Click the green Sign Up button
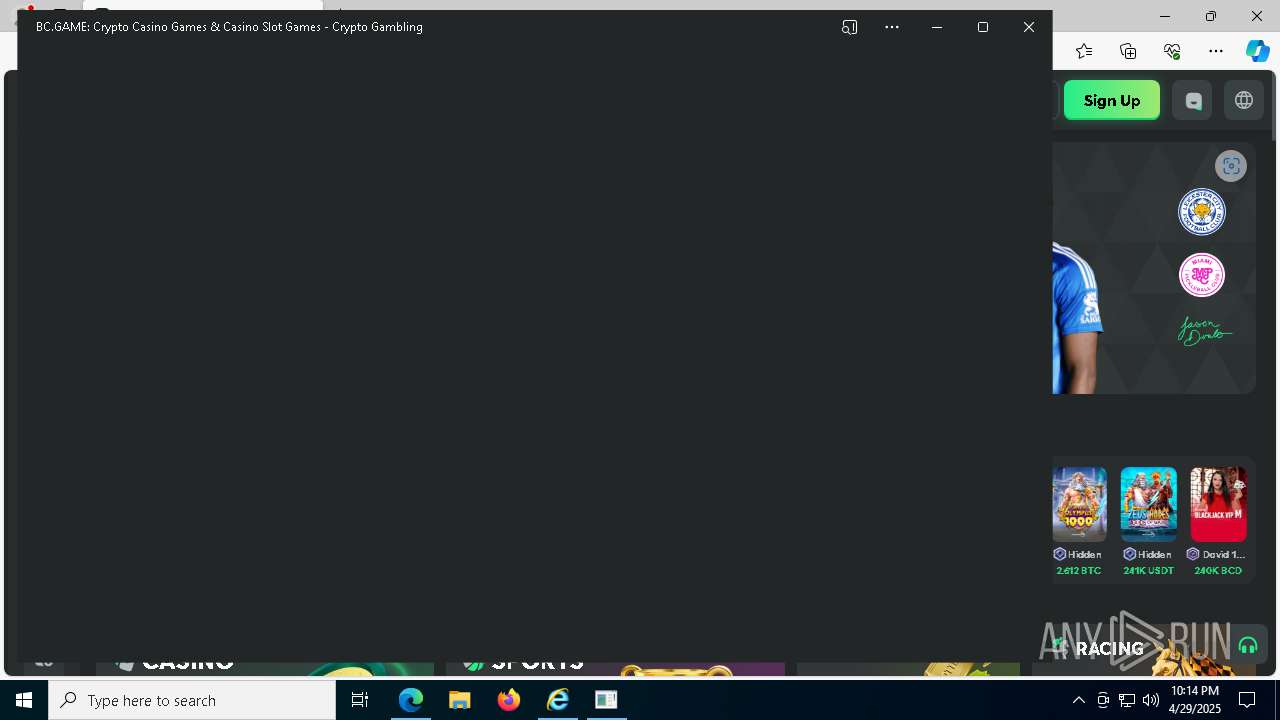The height and width of the screenshot is (720, 1280). 1112,100
